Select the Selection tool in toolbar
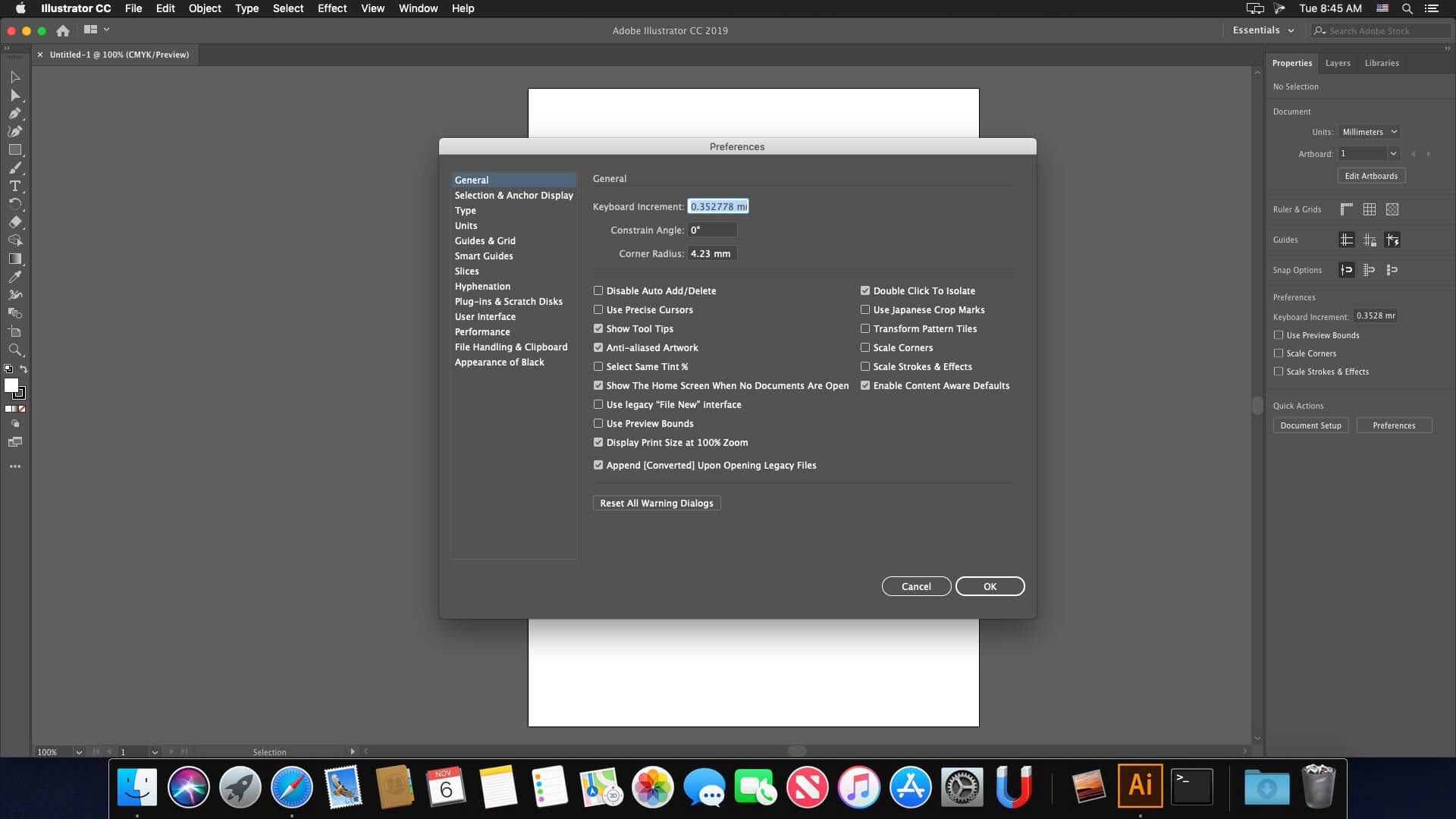This screenshot has height=819, width=1456. click(15, 76)
